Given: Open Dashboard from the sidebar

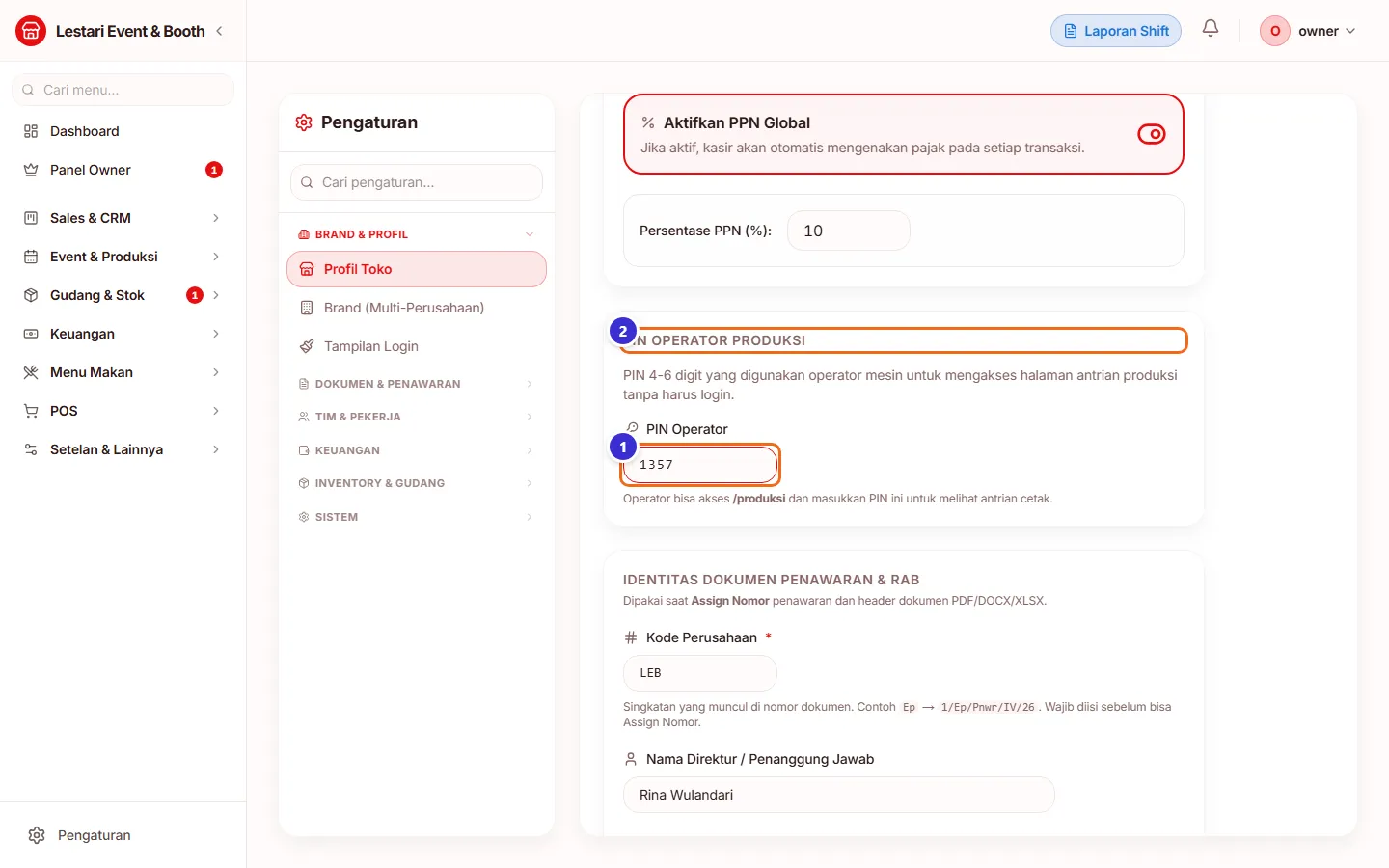Looking at the screenshot, I should click(123, 131).
